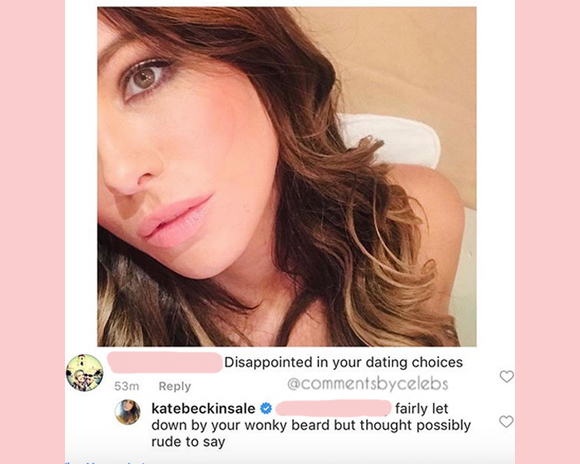
Task: Click the @commentsbycelebs watermark text
Action: [368, 384]
